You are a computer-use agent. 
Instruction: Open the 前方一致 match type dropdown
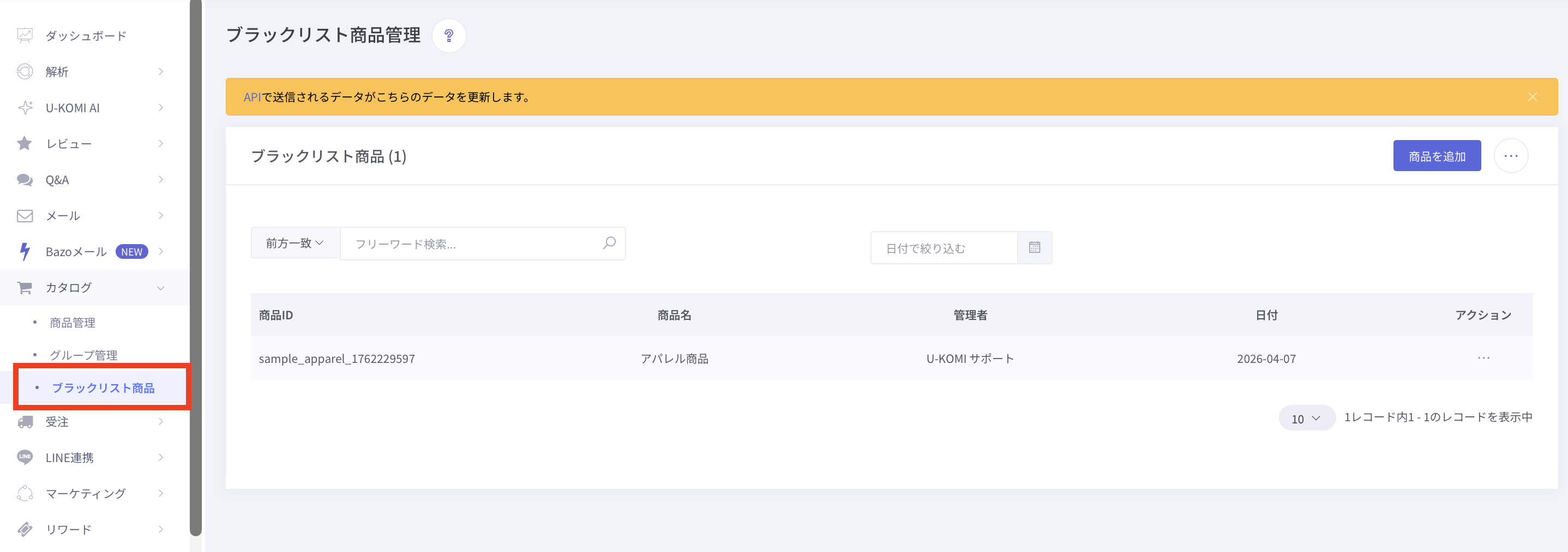(x=295, y=243)
